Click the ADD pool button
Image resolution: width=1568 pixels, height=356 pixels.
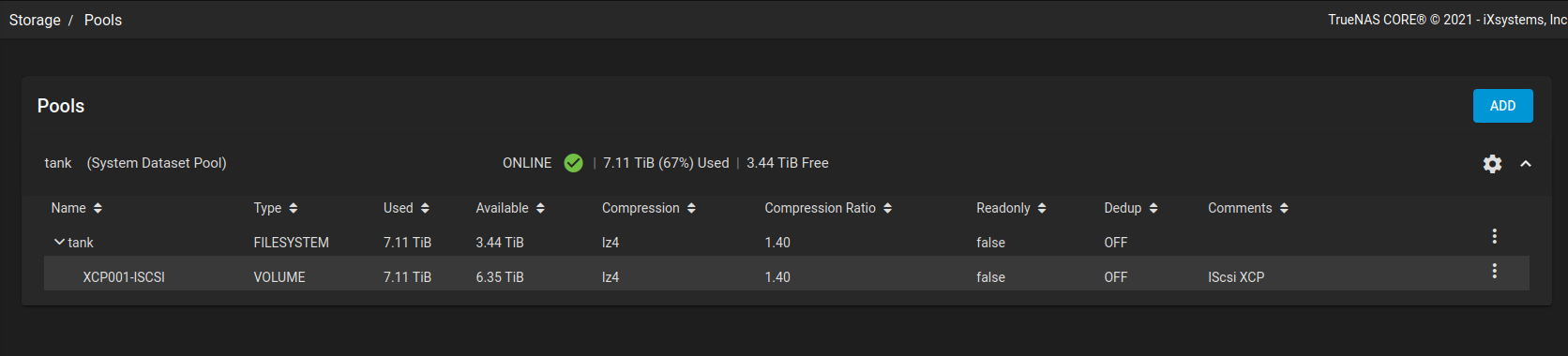pos(1502,106)
